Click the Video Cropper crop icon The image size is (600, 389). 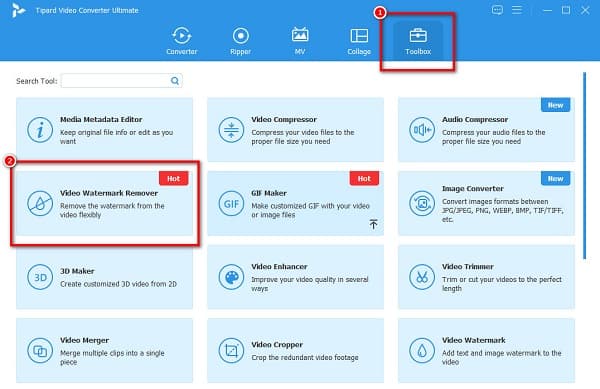click(231, 350)
